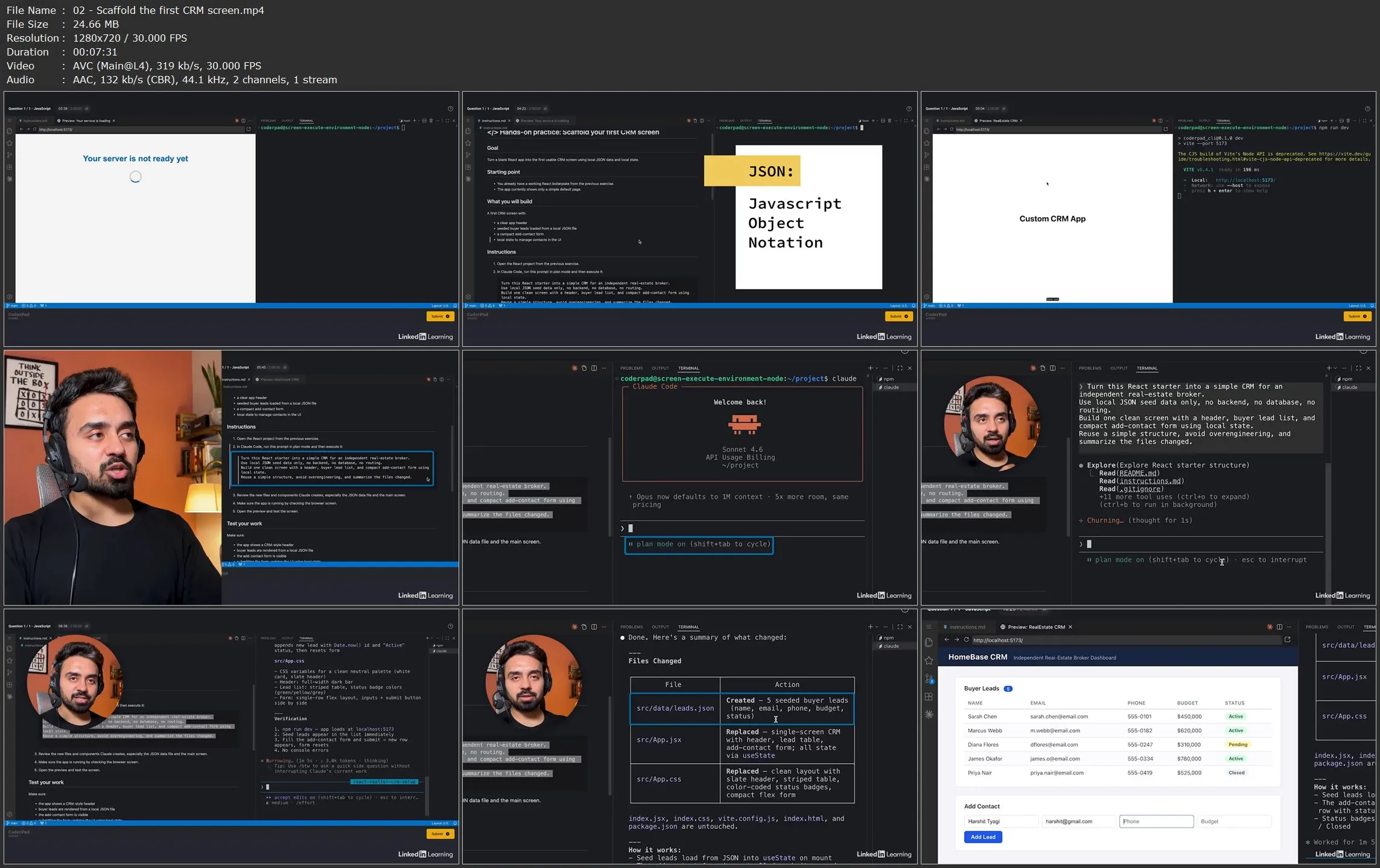Close the Preview: RealEstate CRM tab in HomeBase frame

[x=1070, y=627]
